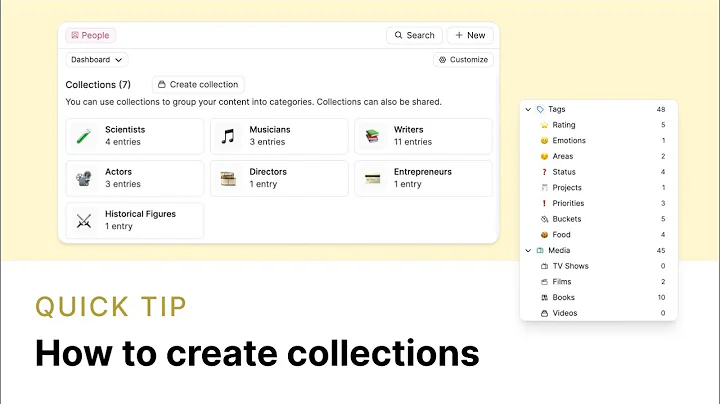Click the Historical Figures crossed swords icon
The width and height of the screenshot is (720, 404).
[84, 221]
